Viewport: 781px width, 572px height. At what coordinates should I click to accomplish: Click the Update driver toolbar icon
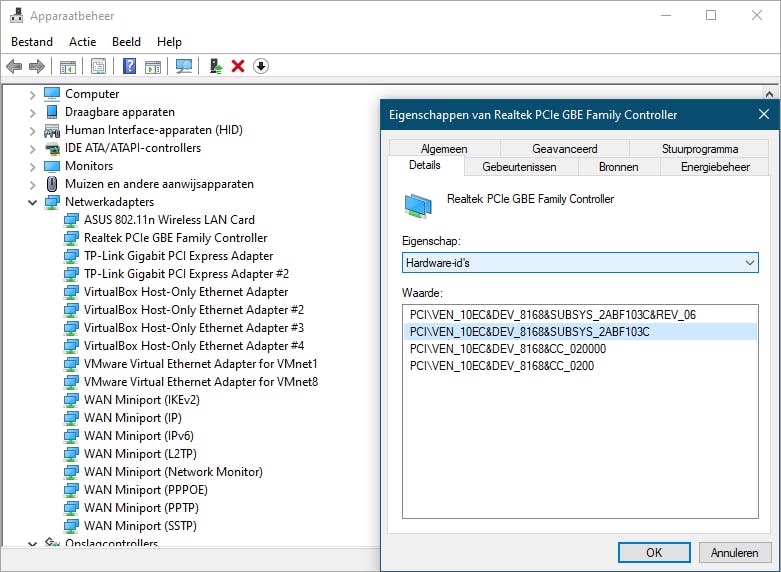click(x=215, y=66)
